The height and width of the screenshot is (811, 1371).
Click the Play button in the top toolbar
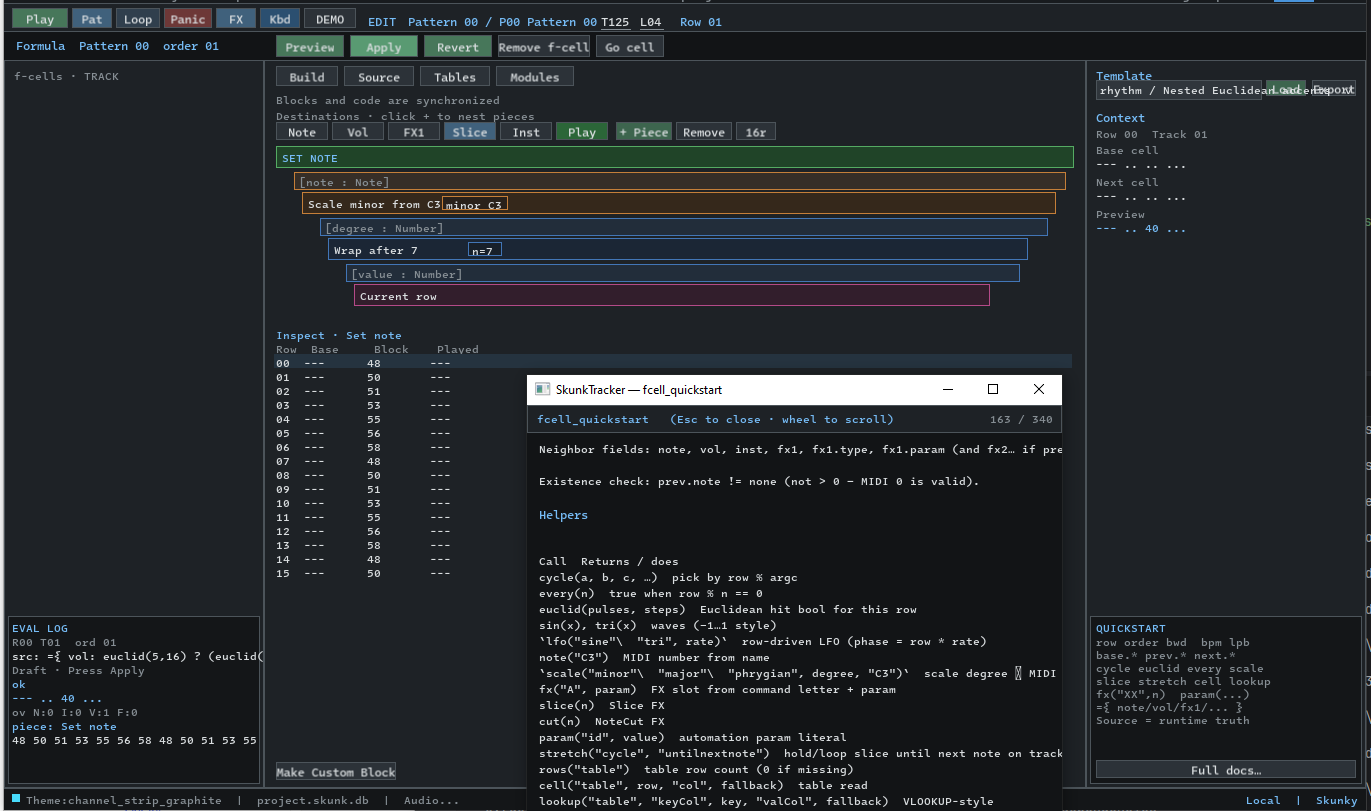tap(40, 19)
